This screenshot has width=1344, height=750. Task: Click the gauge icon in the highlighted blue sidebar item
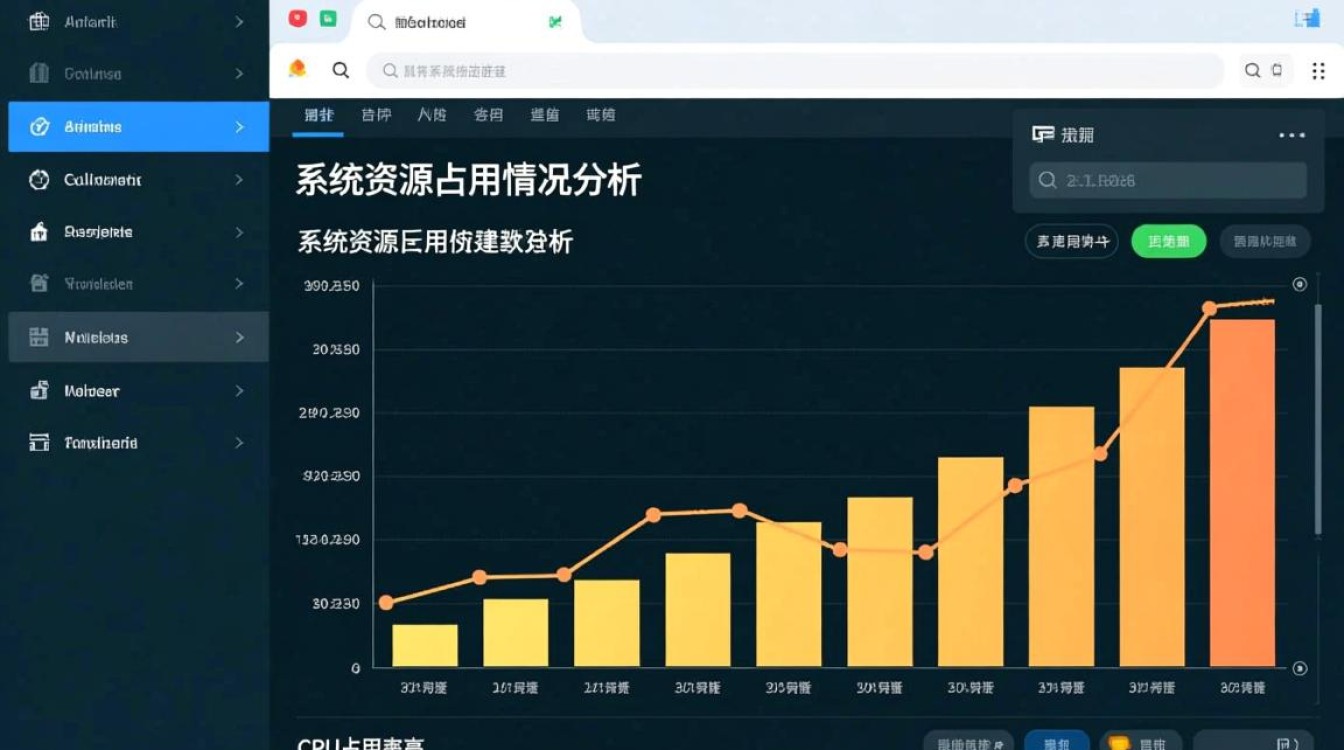click(x=39, y=127)
